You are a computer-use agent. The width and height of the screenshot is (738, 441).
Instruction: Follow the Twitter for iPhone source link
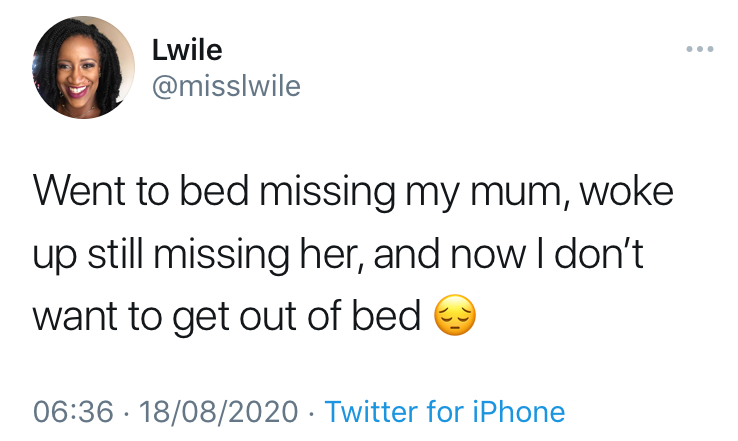[x=445, y=411]
